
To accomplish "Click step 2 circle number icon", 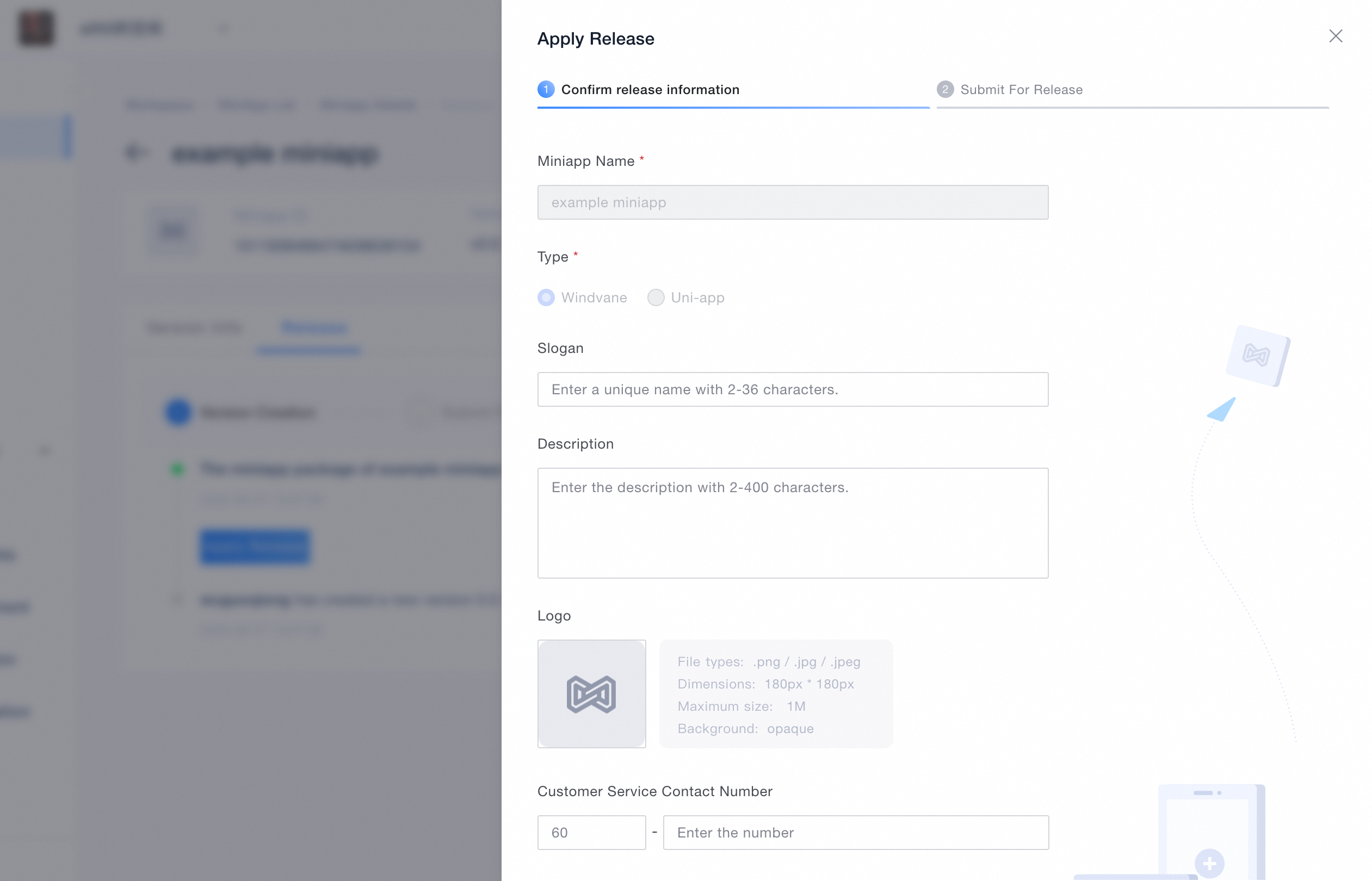I will 944,89.
